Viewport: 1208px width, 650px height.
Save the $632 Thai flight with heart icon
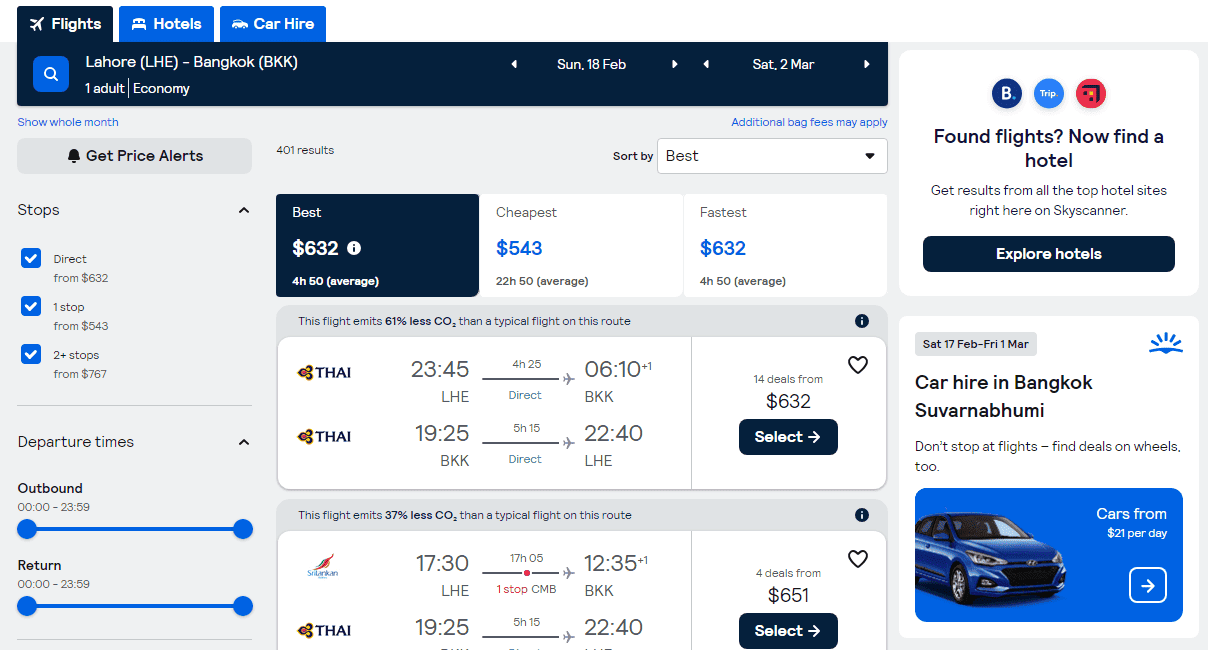[858, 365]
